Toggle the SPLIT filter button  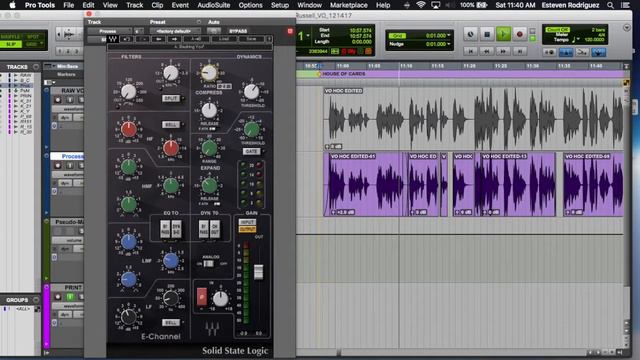click(x=171, y=98)
